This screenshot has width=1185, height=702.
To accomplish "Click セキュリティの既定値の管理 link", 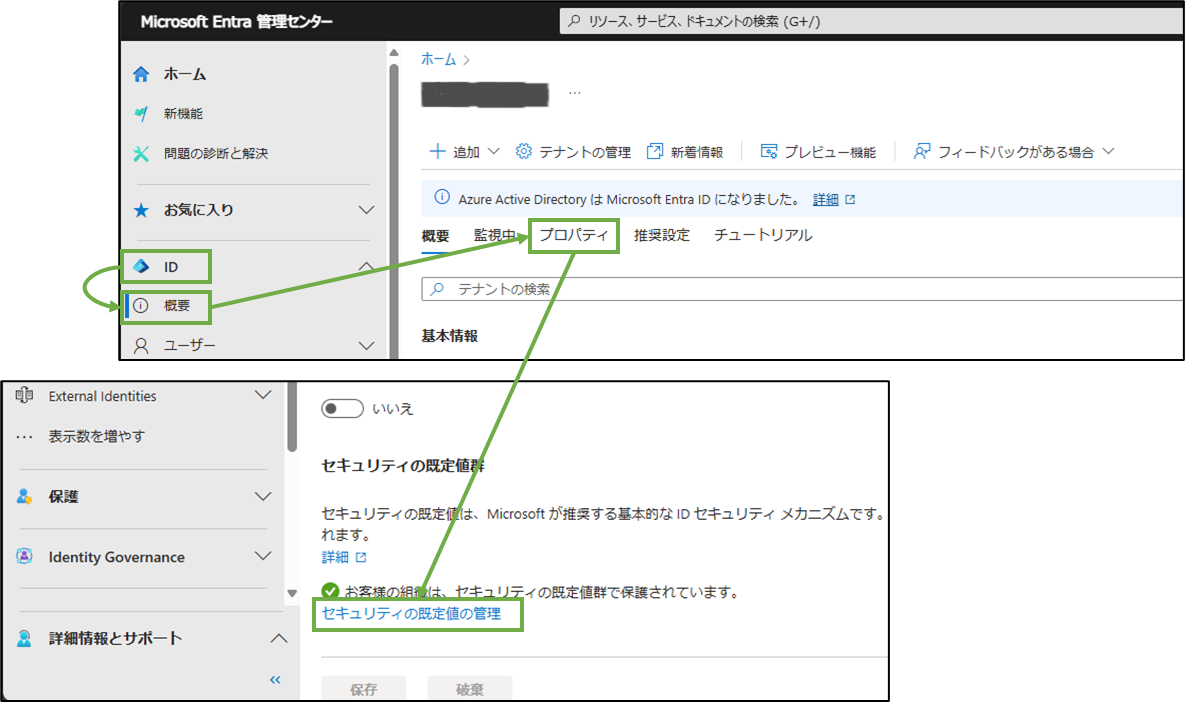I will (x=411, y=614).
